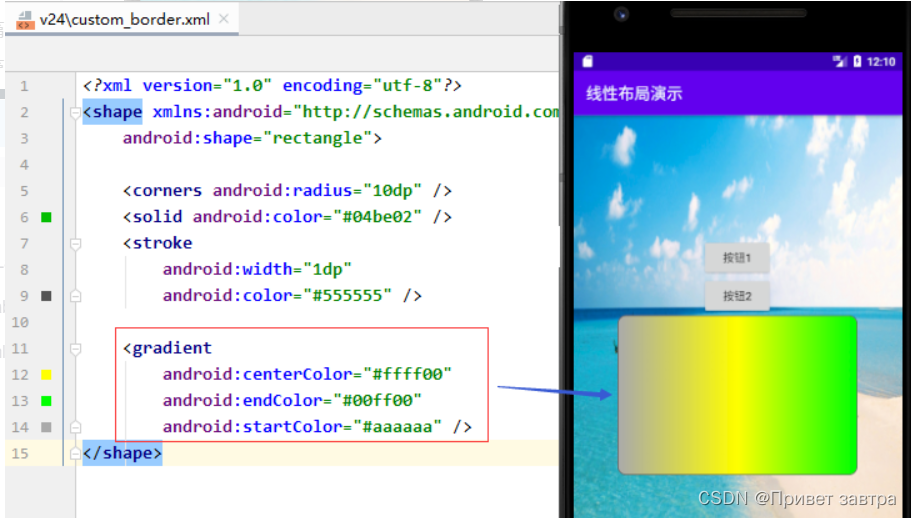Click the "#ffff00" centerColor value
911x518 pixels.
coord(407,374)
